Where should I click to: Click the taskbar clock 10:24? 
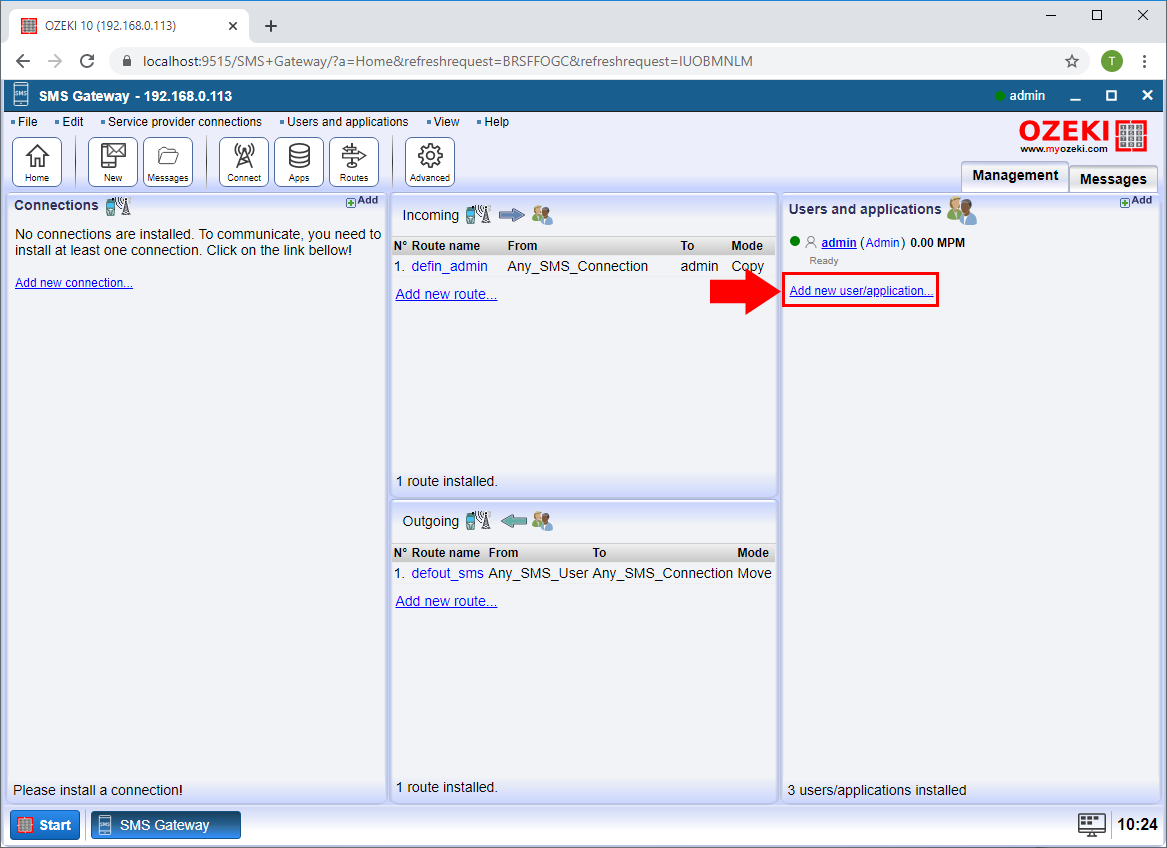coord(1137,824)
